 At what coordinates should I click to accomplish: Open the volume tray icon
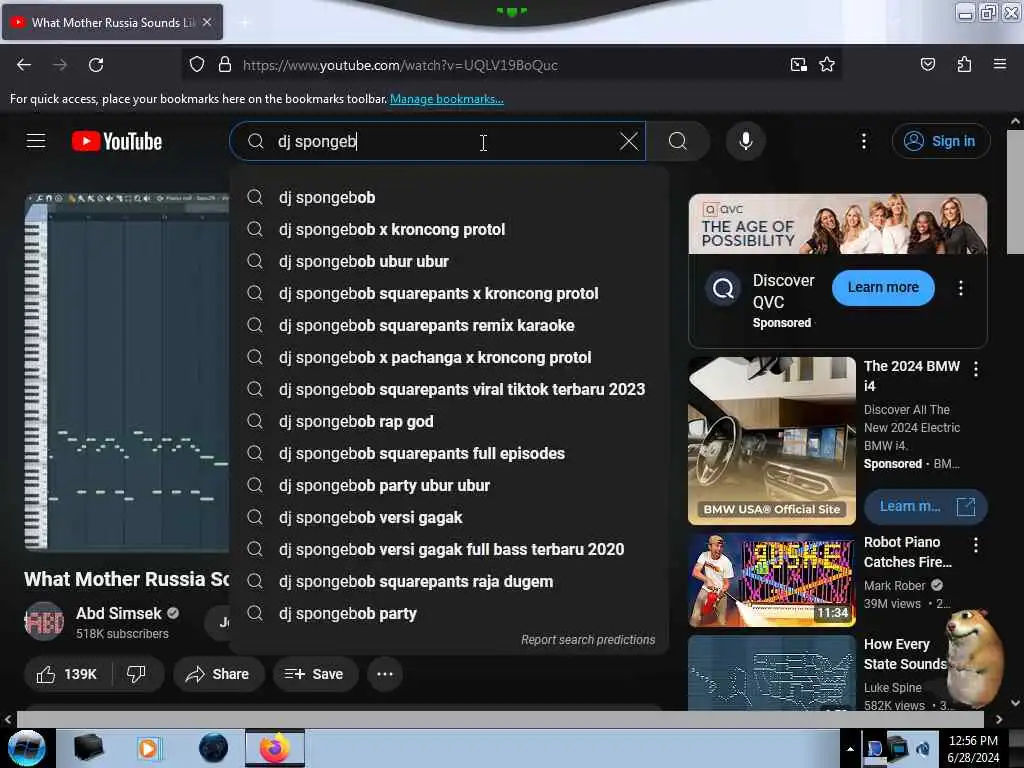tap(922, 748)
